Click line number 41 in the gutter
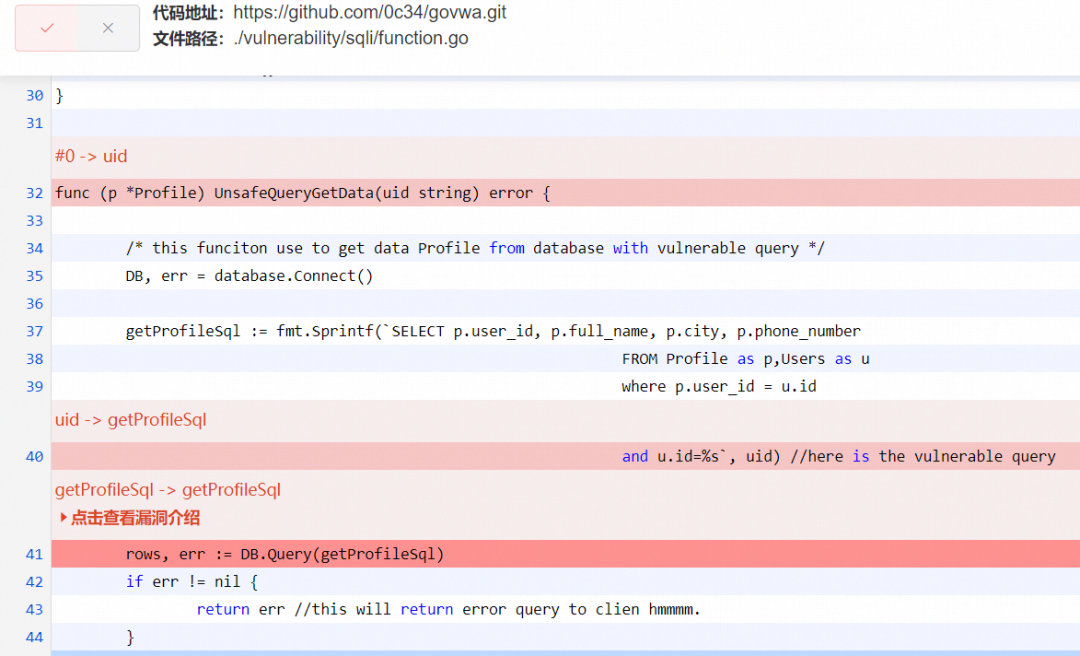 34,554
